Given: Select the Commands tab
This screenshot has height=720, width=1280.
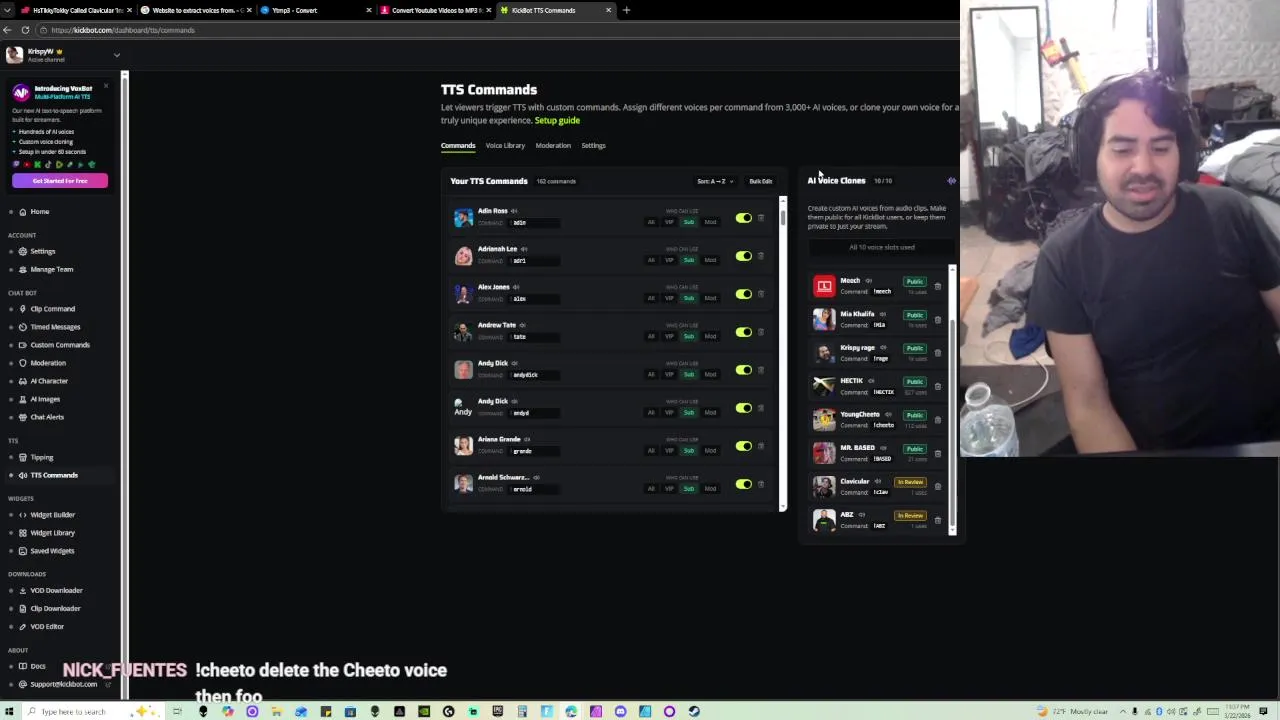Looking at the screenshot, I should coord(458,146).
